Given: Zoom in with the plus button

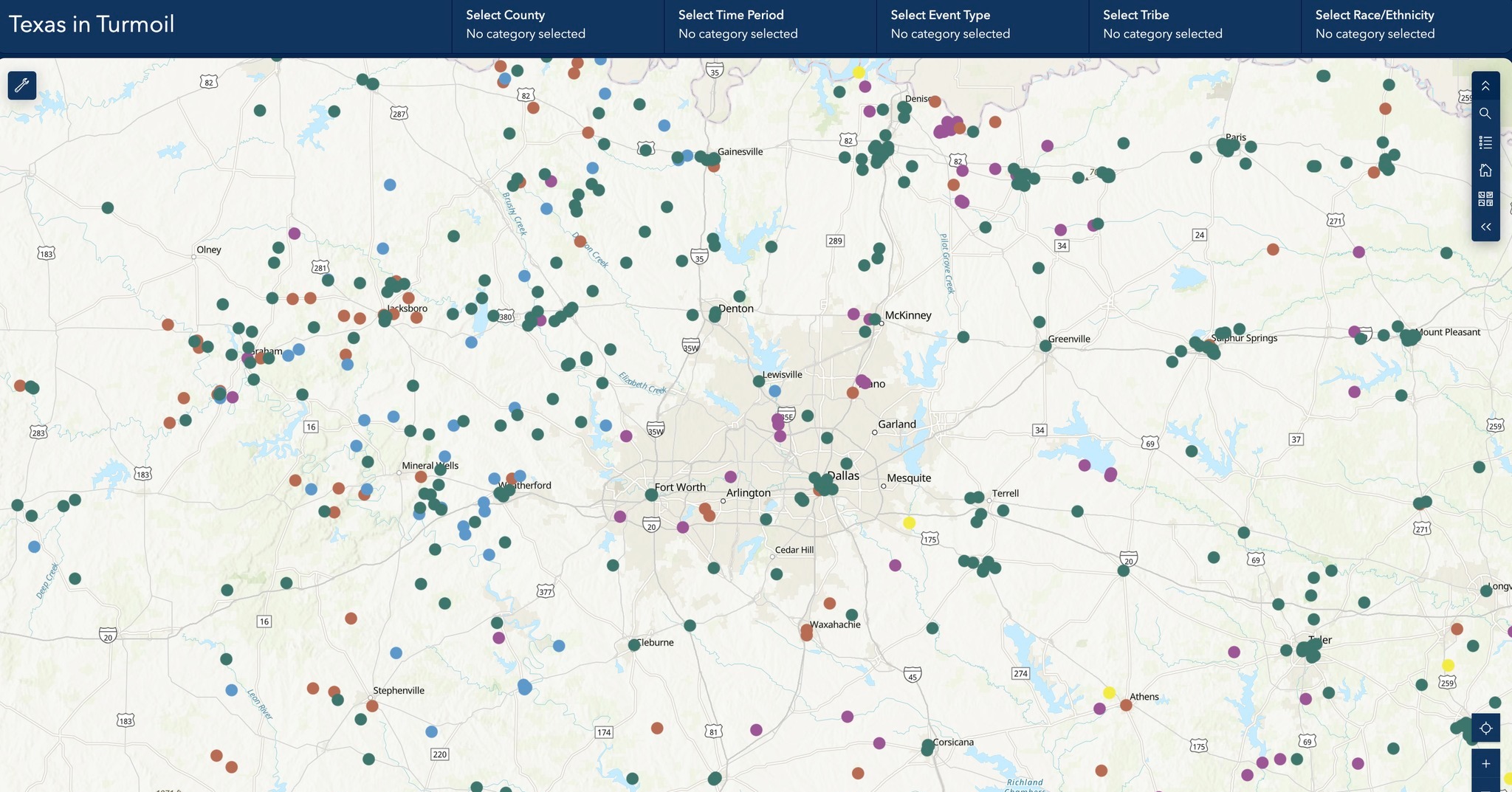Looking at the screenshot, I should (1485, 763).
